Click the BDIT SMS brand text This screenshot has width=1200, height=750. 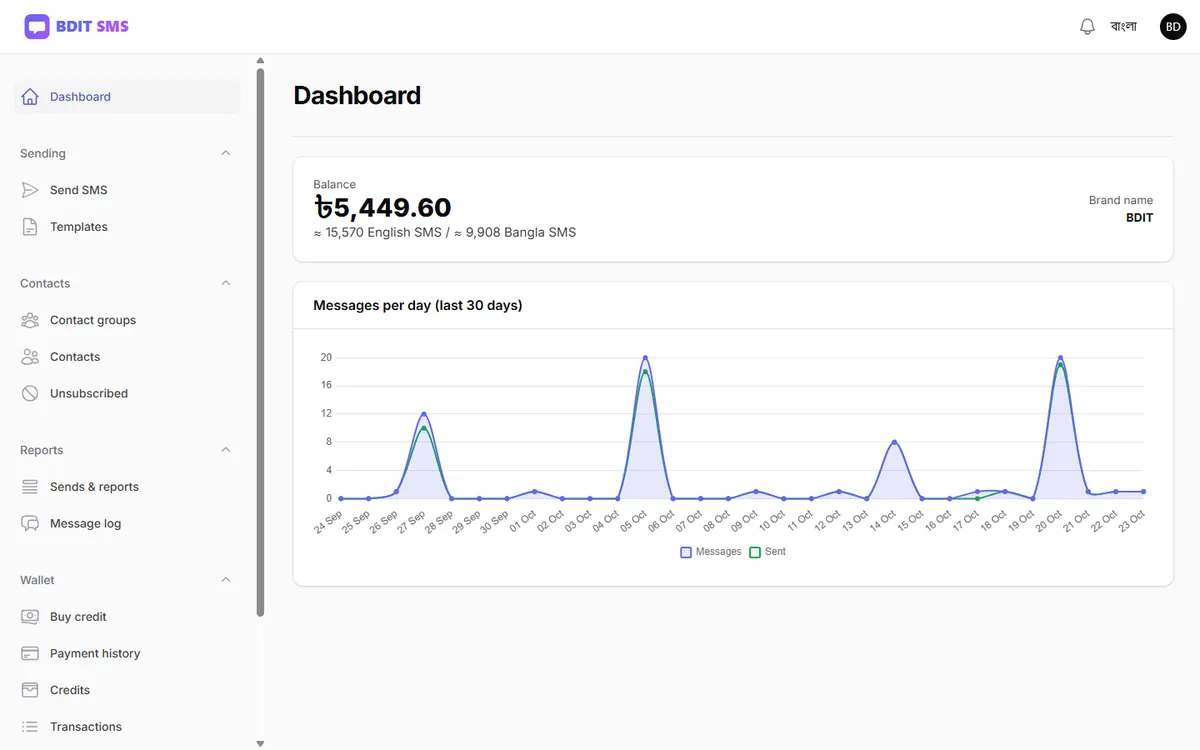pyautogui.click(x=92, y=27)
